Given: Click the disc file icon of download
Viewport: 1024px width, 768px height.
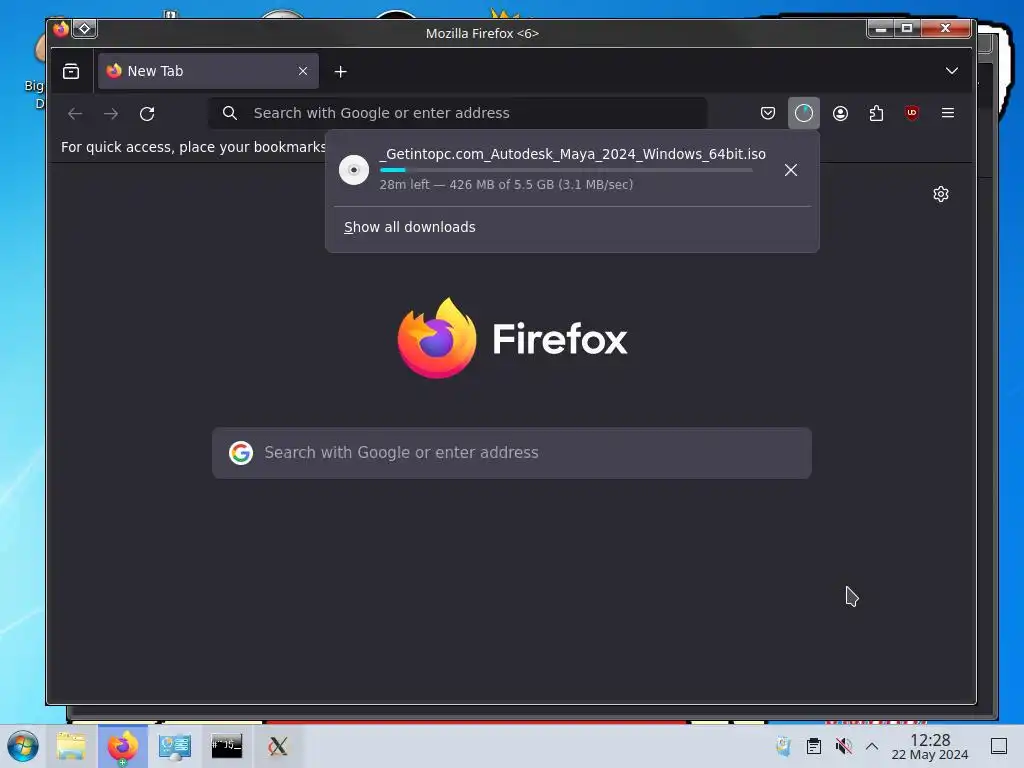Looking at the screenshot, I should (x=354, y=170).
